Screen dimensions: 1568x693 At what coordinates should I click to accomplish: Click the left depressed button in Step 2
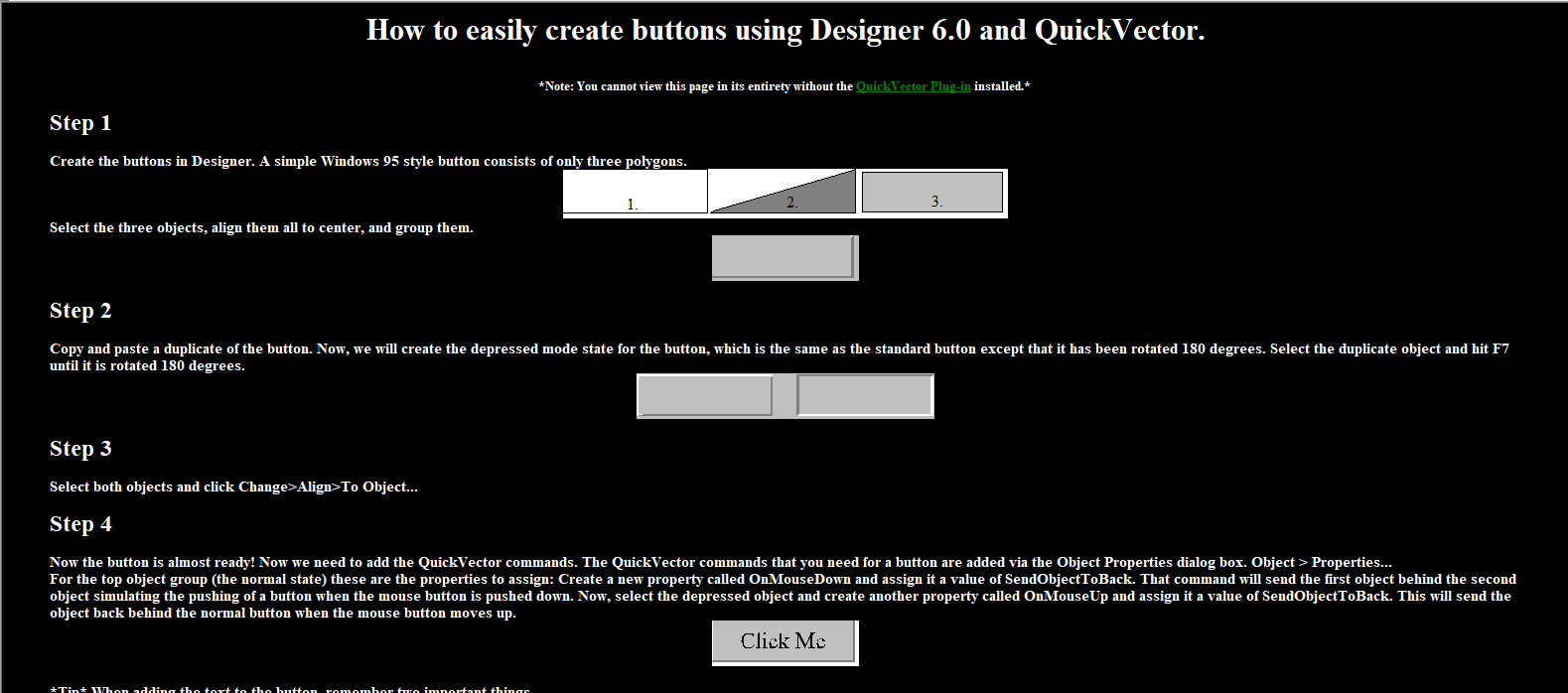click(705, 396)
